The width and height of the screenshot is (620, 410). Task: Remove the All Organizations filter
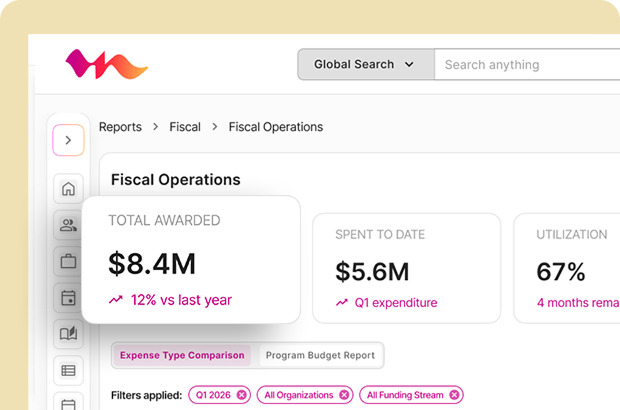[344, 395]
